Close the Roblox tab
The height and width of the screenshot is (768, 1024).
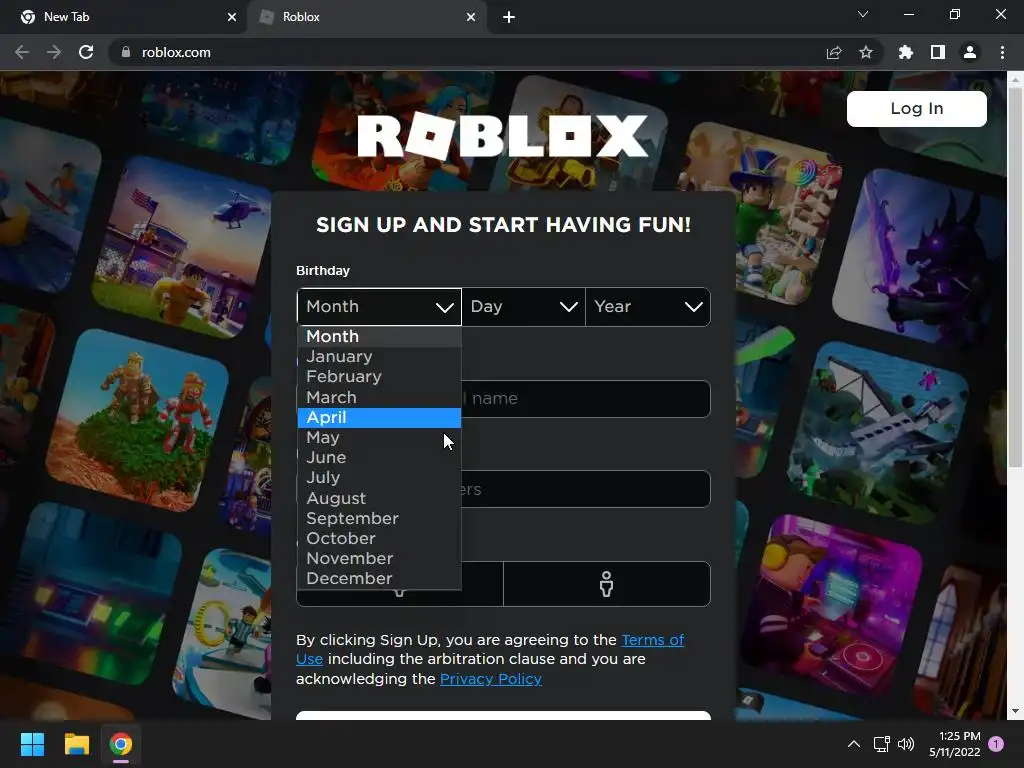[x=471, y=17]
